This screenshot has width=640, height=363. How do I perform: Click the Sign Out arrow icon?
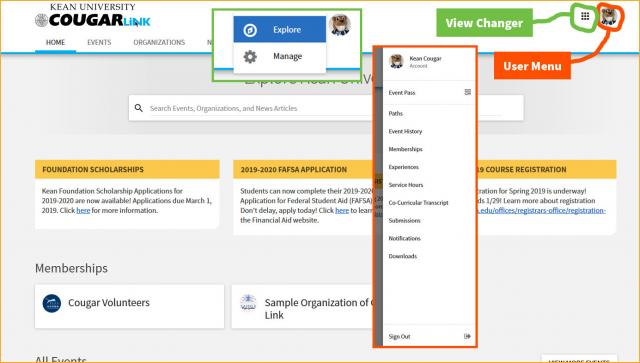click(x=467, y=336)
